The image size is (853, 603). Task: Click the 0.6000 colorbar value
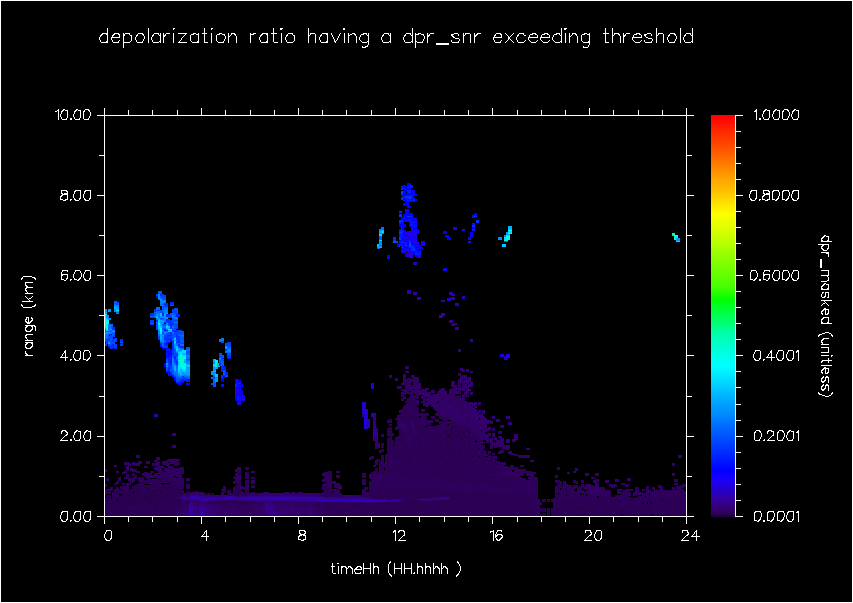click(x=775, y=275)
